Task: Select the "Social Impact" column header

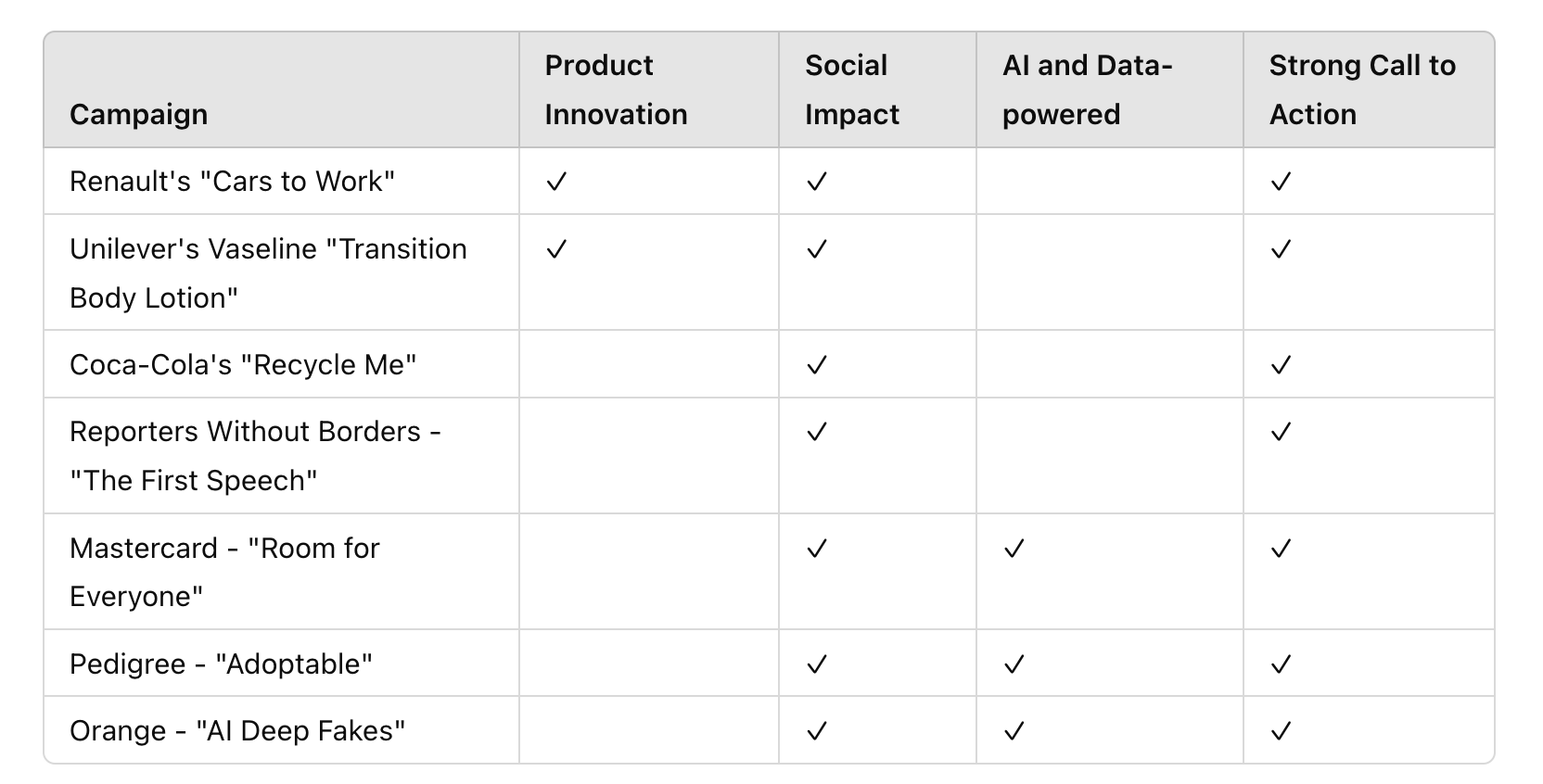Action: click(851, 90)
